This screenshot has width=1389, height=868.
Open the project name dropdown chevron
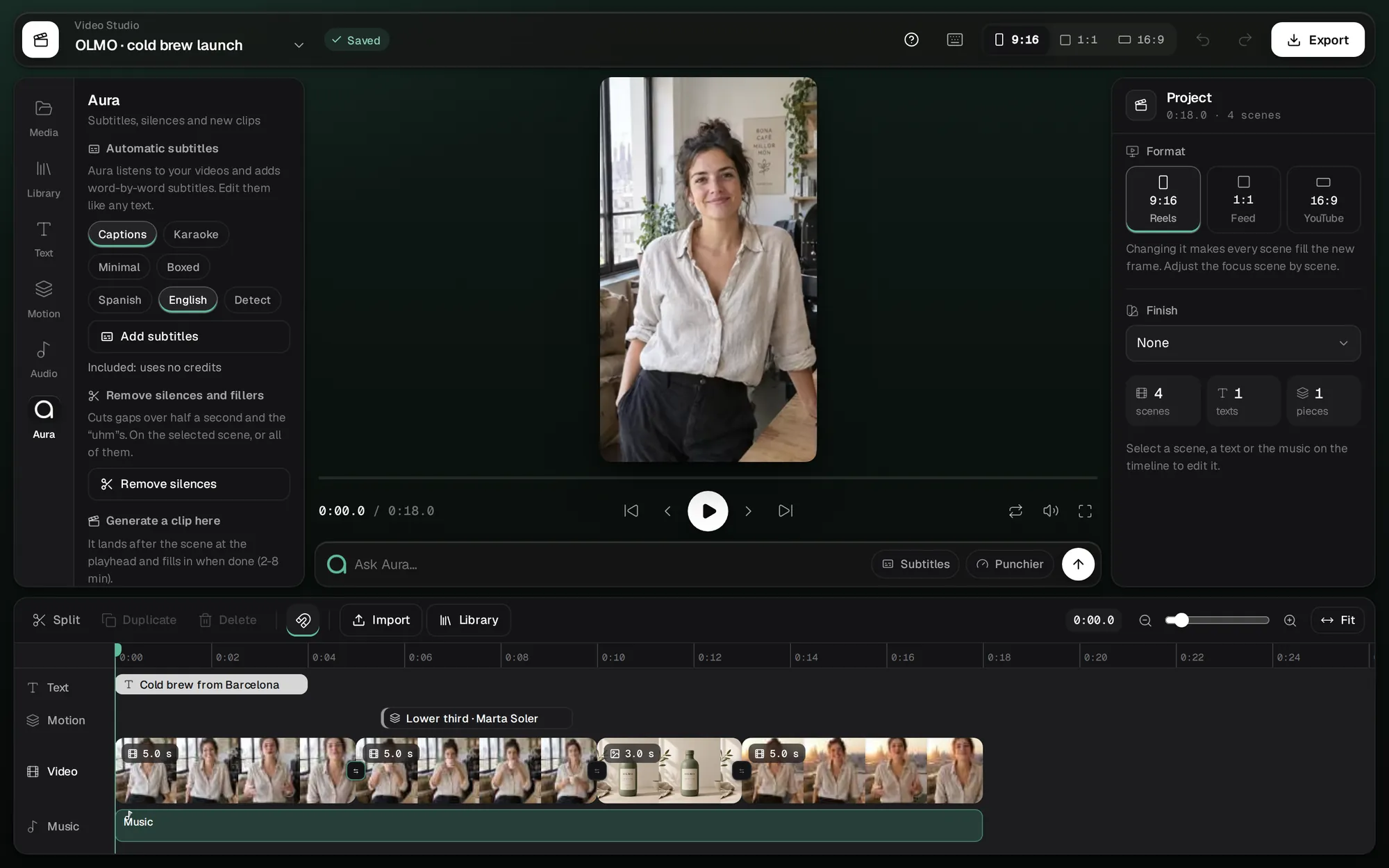(299, 45)
